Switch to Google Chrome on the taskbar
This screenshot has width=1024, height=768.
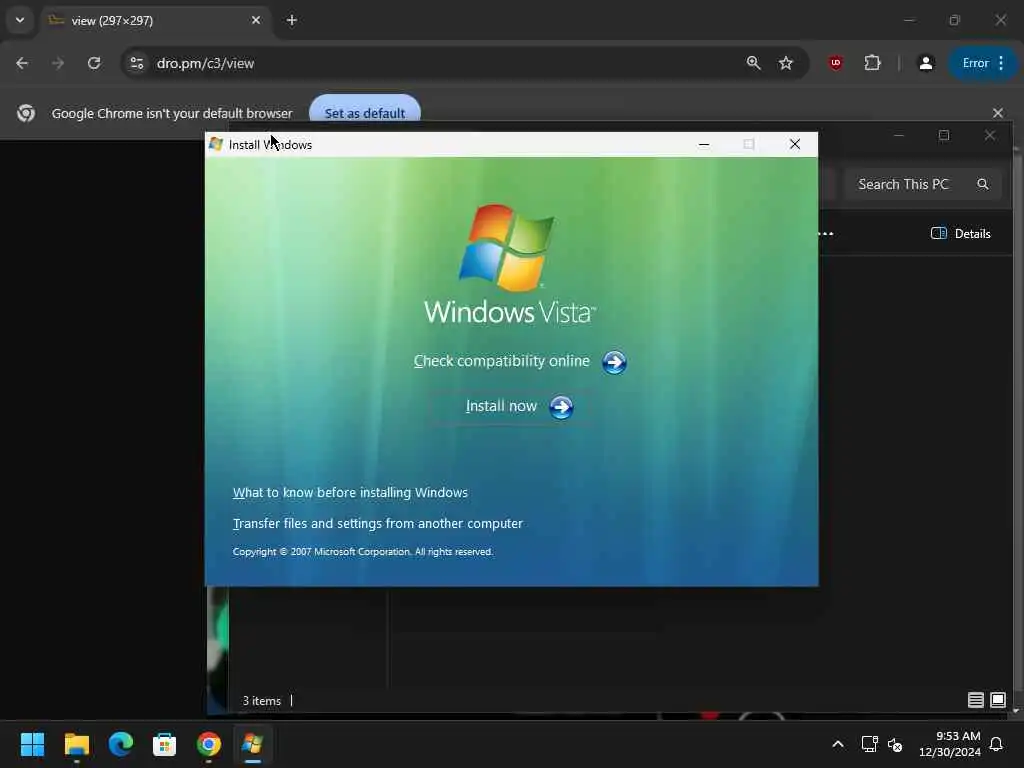pos(208,744)
